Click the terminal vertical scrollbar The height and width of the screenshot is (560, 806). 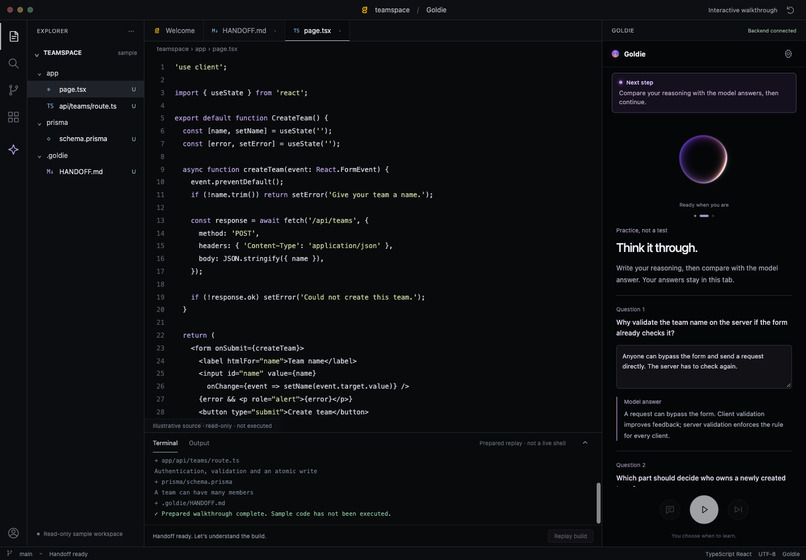(x=598, y=502)
